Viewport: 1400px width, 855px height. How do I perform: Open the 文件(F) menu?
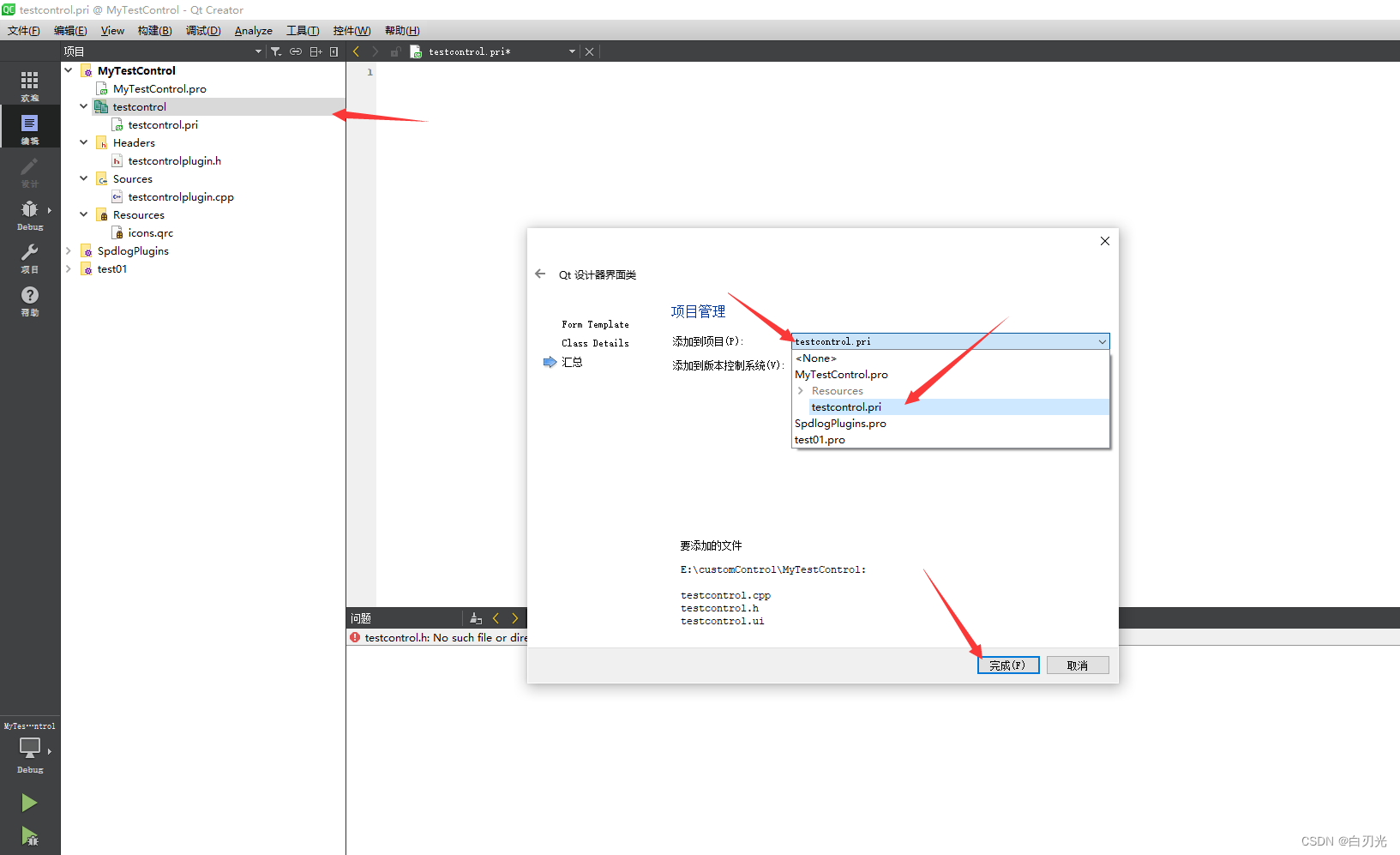tap(24, 30)
